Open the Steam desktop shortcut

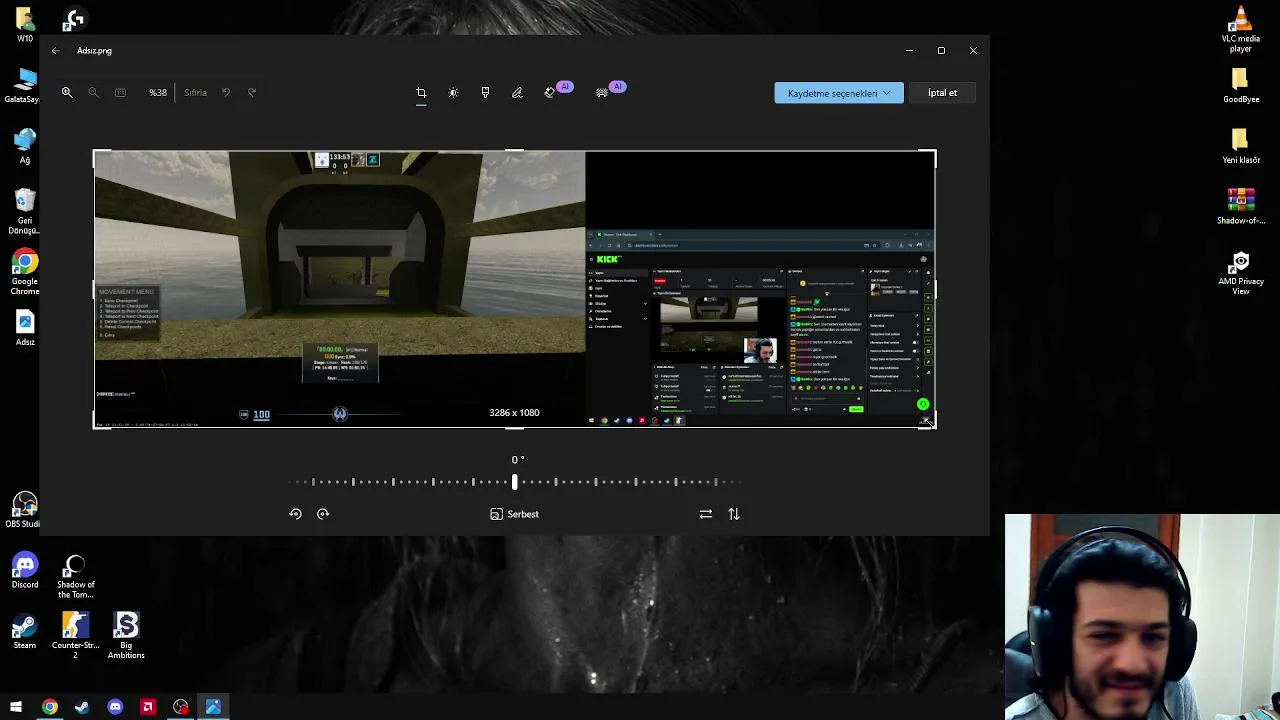pyautogui.click(x=25, y=631)
